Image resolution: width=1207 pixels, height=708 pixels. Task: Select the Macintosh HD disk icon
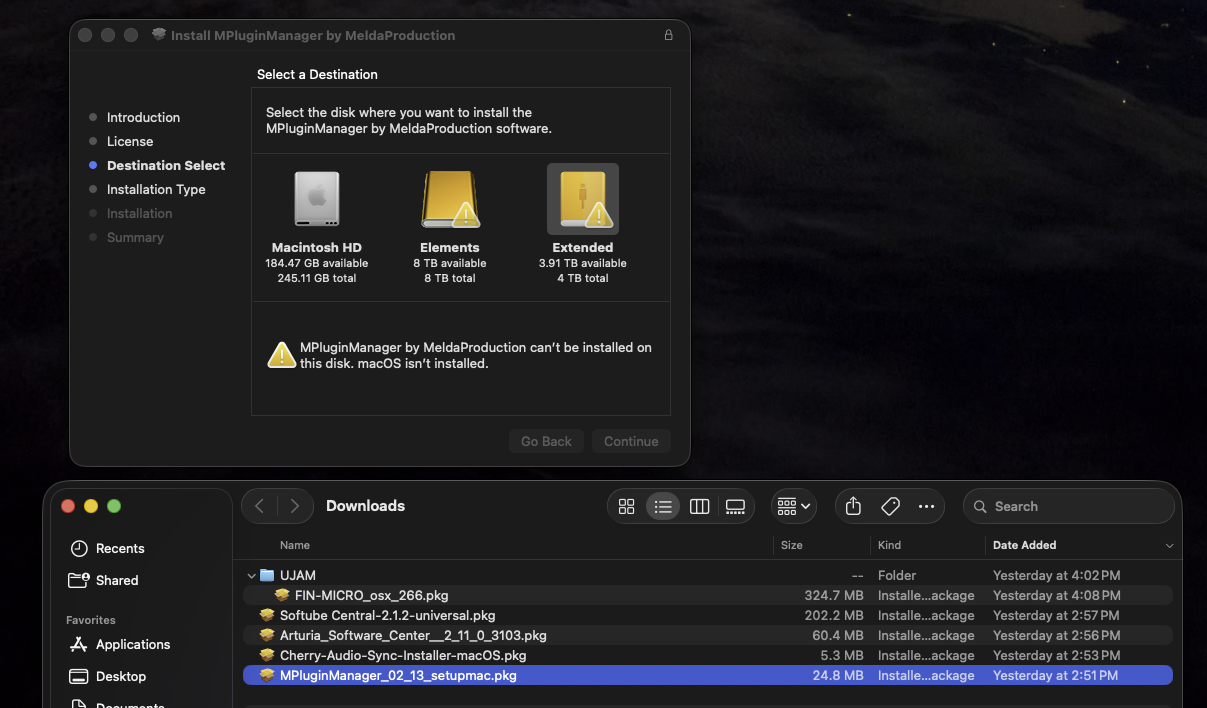[317, 199]
